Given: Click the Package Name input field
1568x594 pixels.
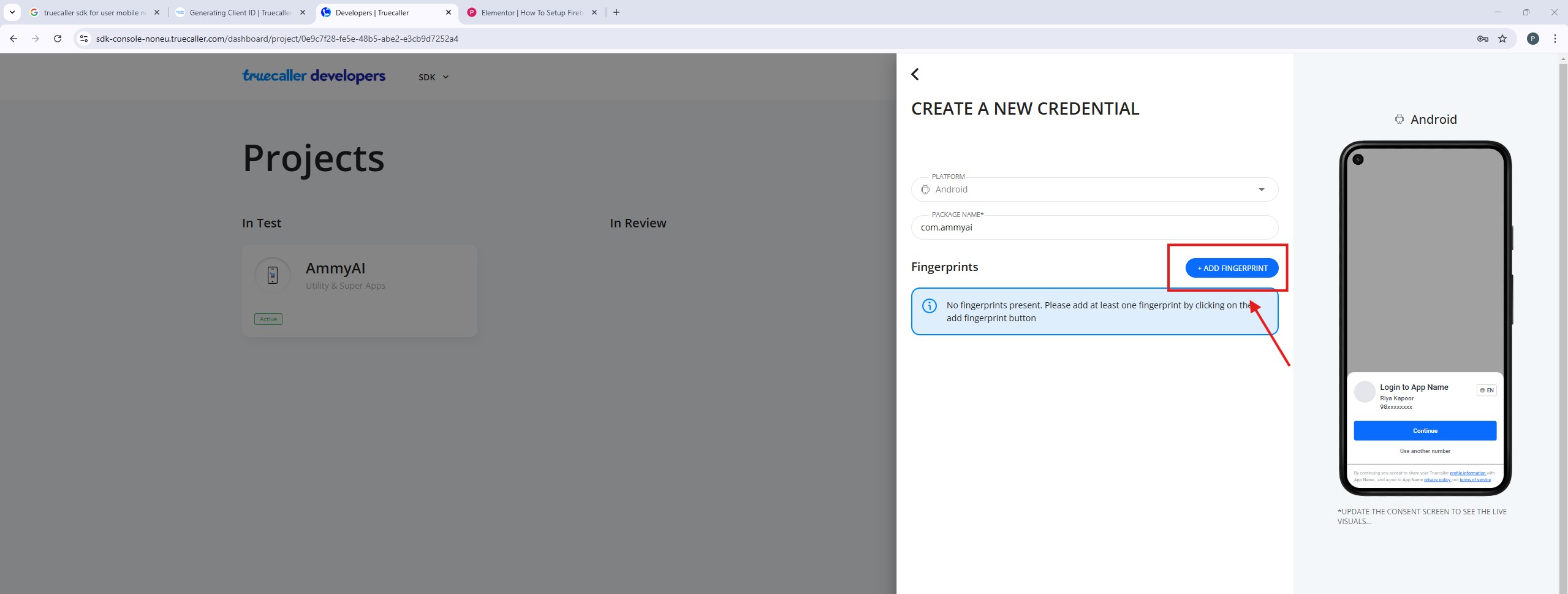Looking at the screenshot, I should click(1094, 227).
